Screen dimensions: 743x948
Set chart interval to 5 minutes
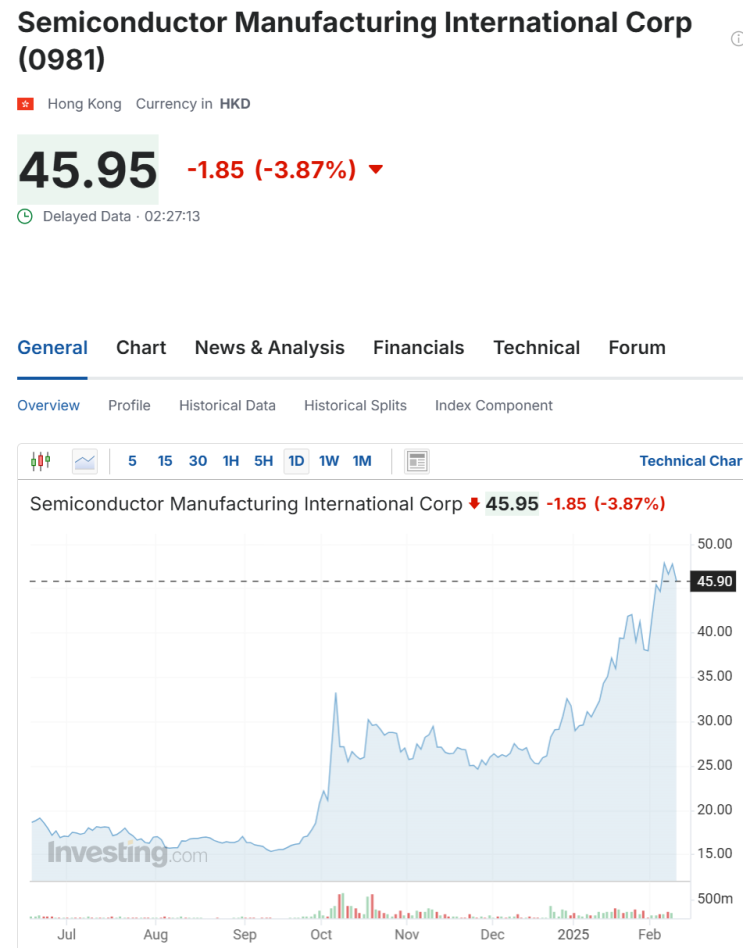coord(132,461)
